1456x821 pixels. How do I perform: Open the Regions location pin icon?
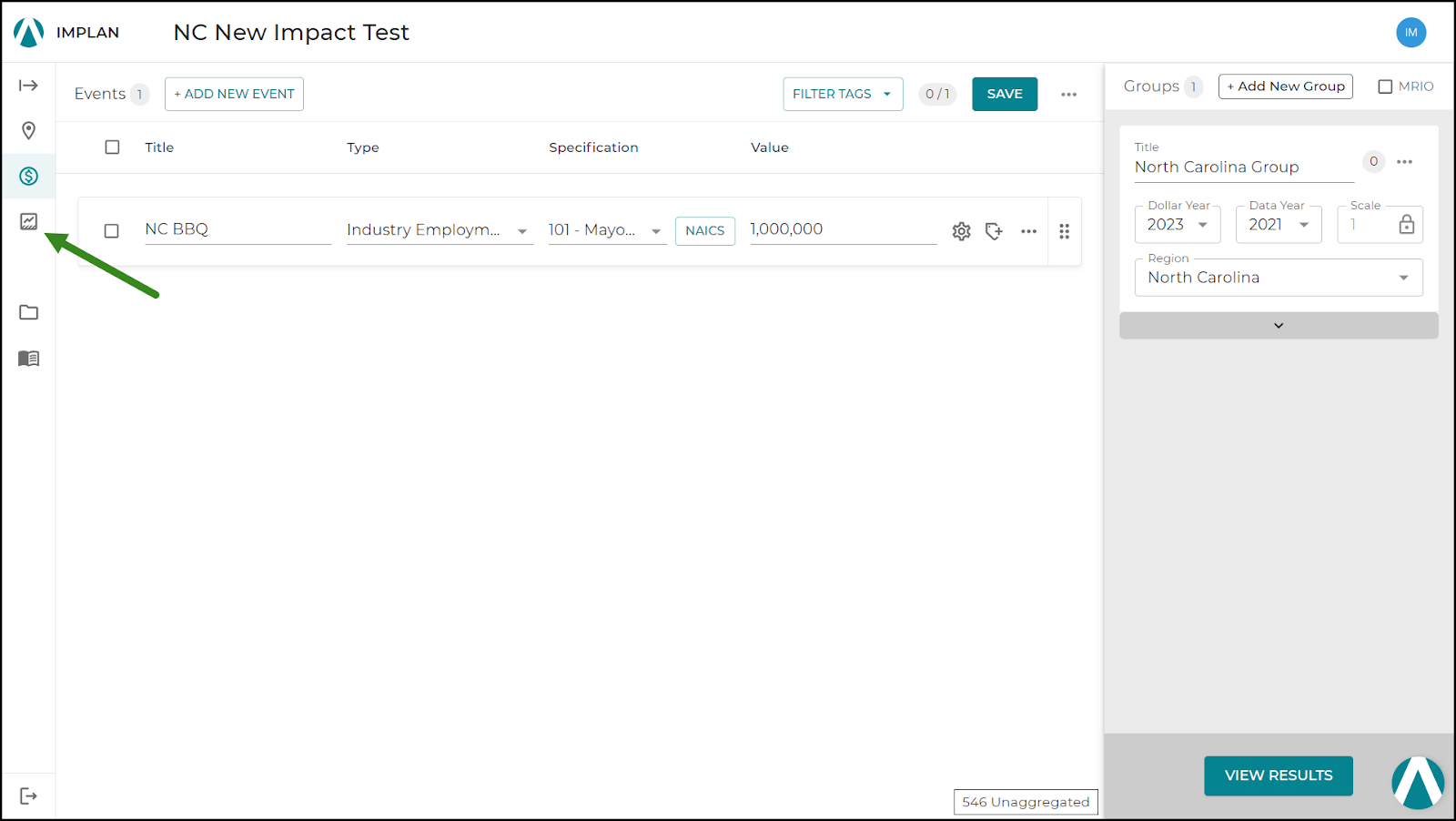[28, 131]
